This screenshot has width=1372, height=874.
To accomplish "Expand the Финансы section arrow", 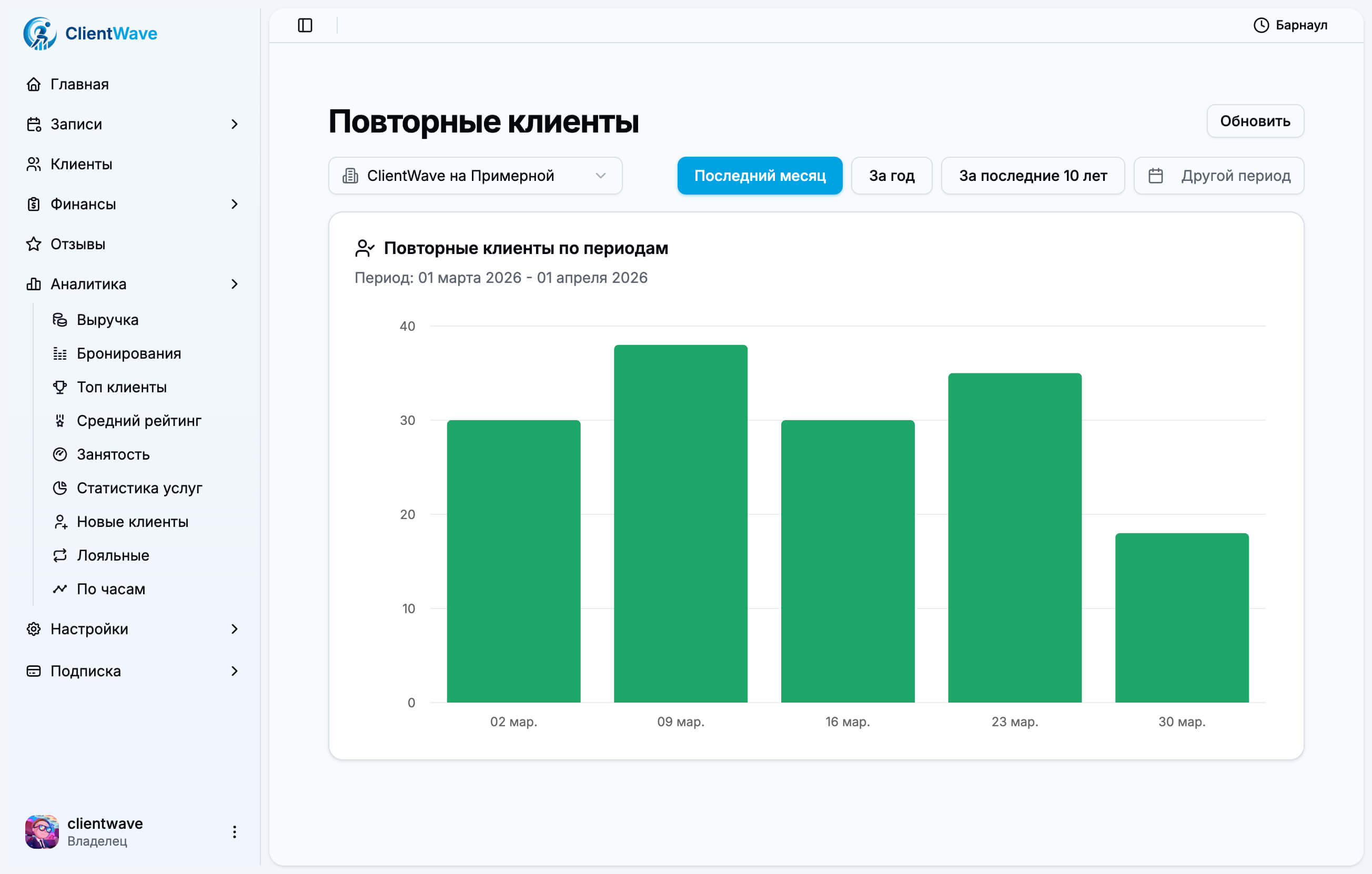I will pos(234,205).
